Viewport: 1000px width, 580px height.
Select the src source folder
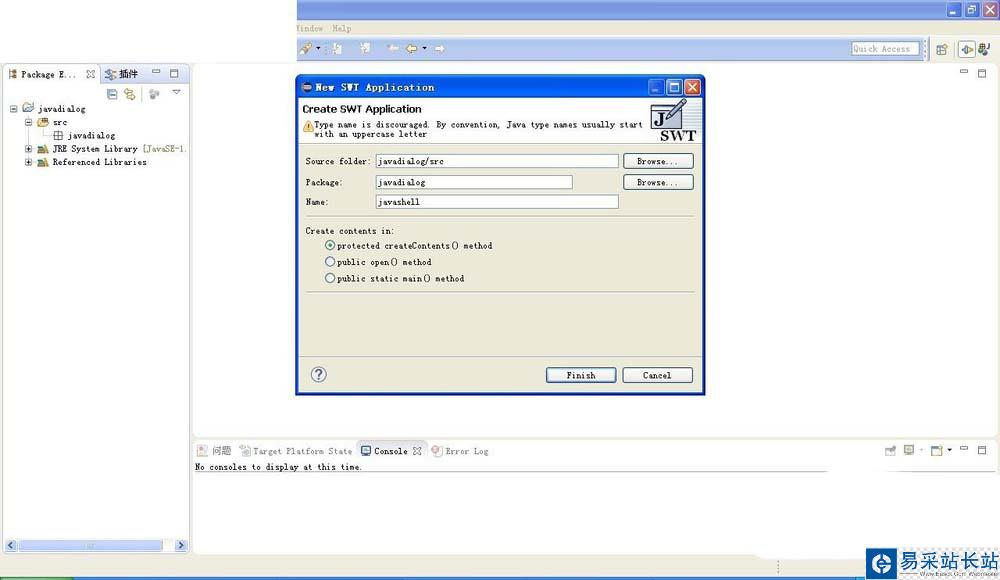52,122
